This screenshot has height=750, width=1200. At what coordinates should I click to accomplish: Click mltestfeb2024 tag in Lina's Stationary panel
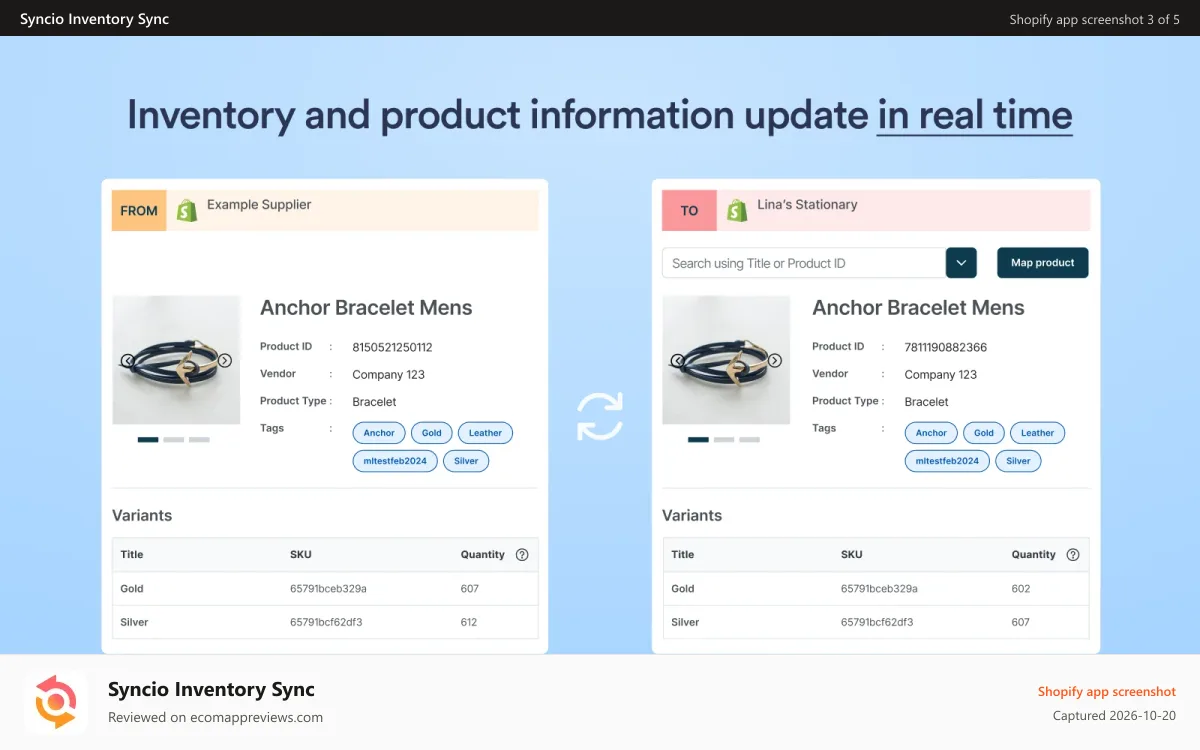tap(947, 461)
